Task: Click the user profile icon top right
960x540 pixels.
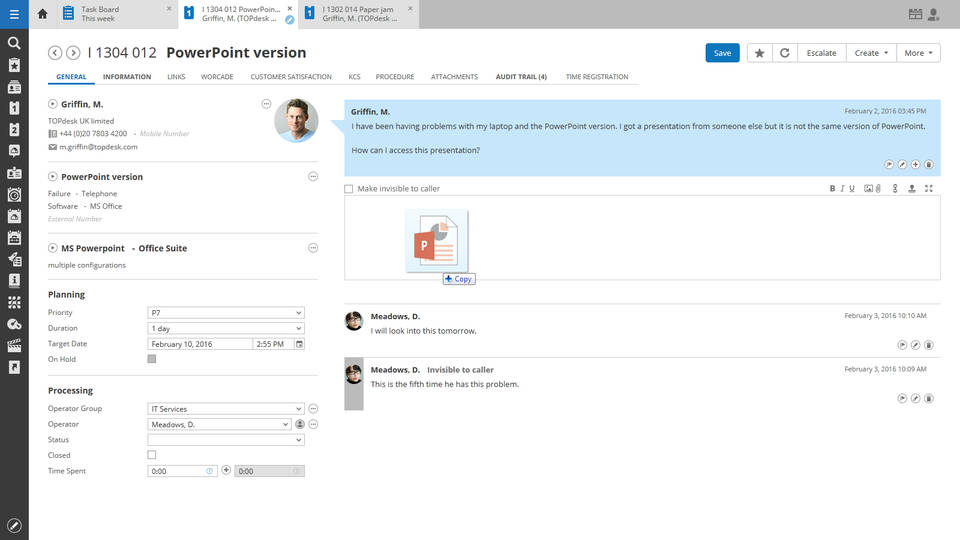Action: pyautogui.click(x=934, y=14)
